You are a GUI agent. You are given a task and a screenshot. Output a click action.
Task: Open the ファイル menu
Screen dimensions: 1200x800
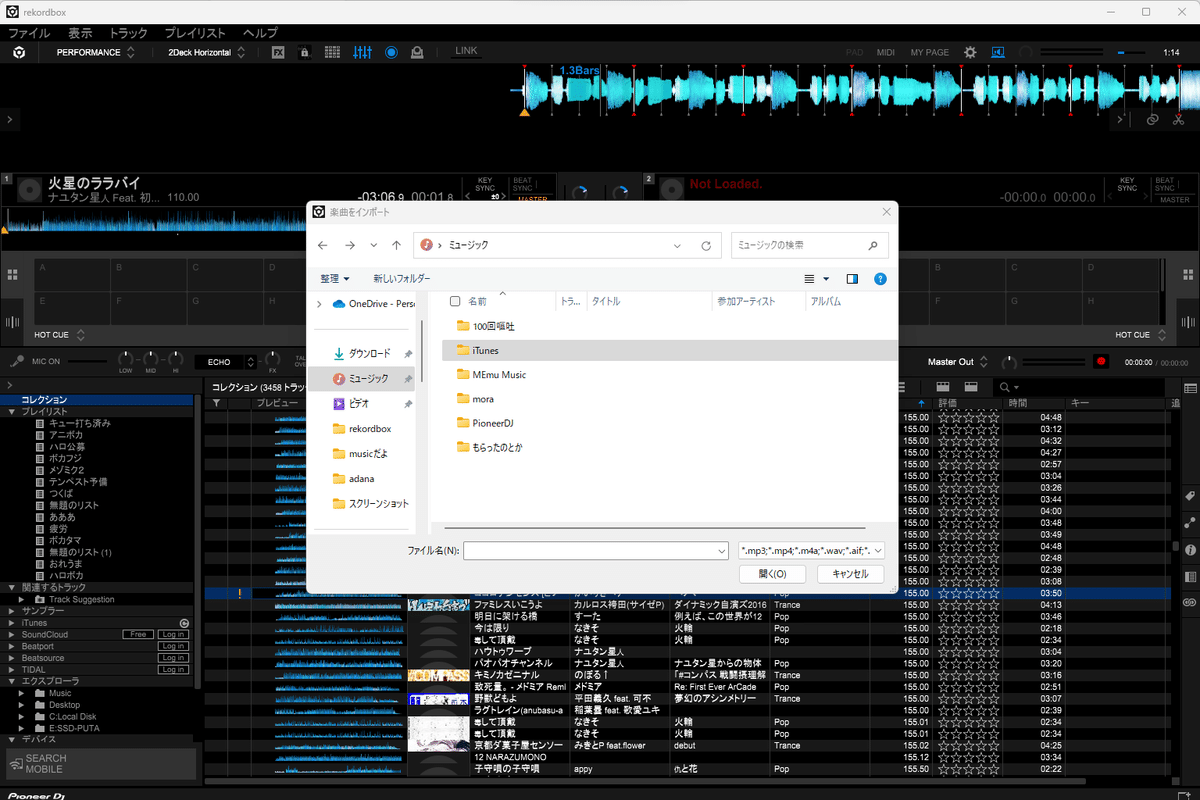coord(29,33)
